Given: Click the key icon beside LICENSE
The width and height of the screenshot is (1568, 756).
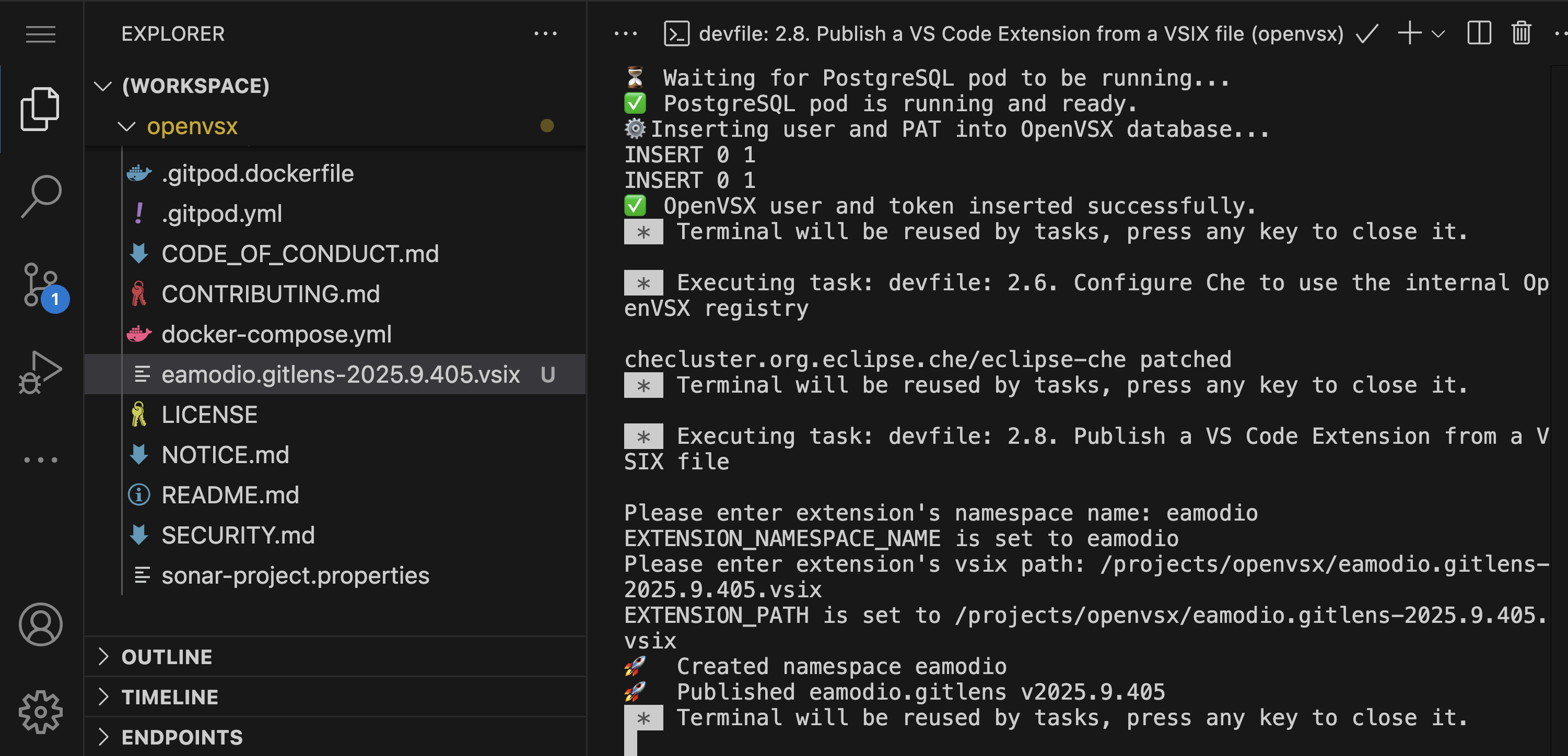Looking at the screenshot, I should [139, 414].
